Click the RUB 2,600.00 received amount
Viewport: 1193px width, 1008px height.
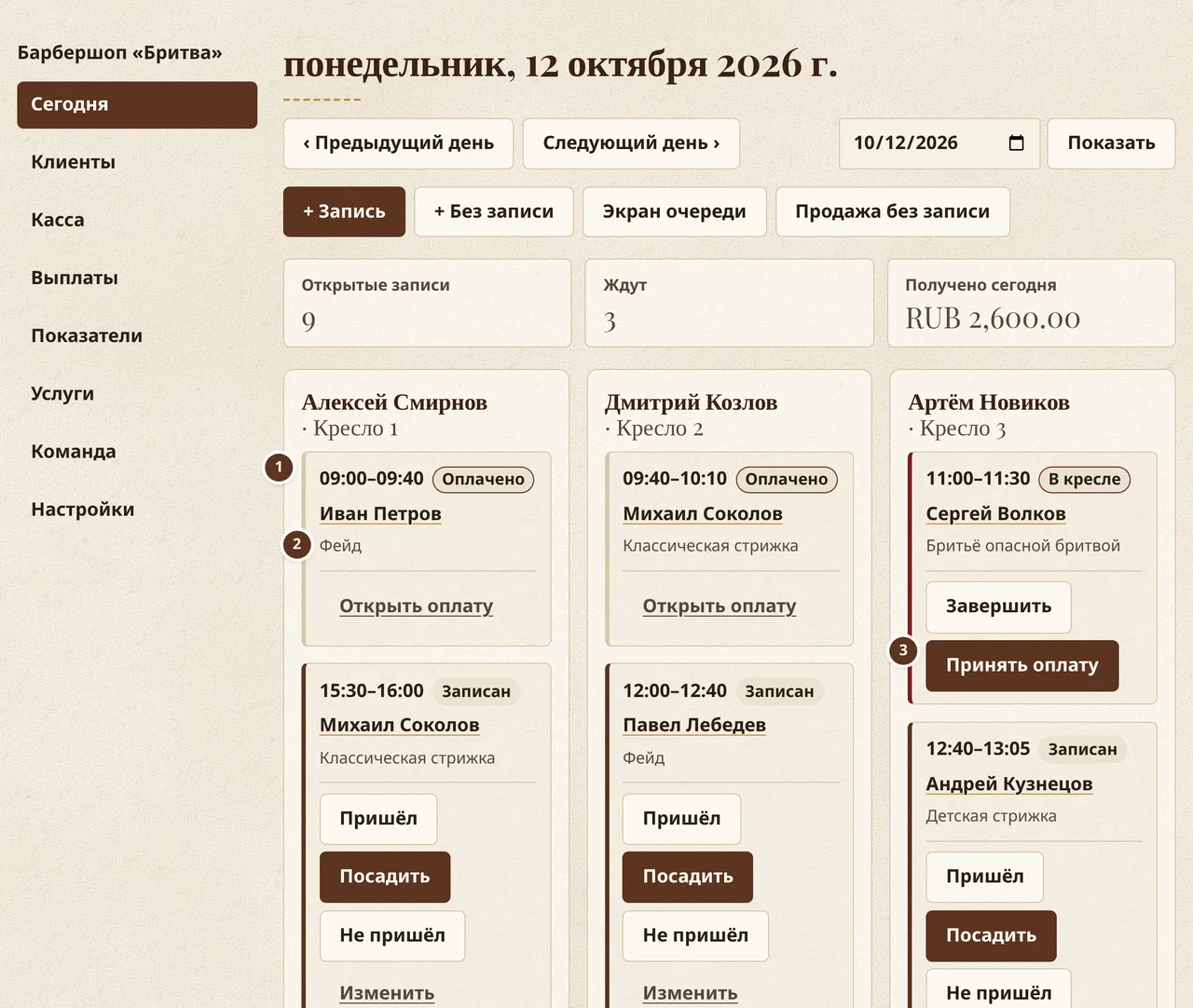click(993, 320)
